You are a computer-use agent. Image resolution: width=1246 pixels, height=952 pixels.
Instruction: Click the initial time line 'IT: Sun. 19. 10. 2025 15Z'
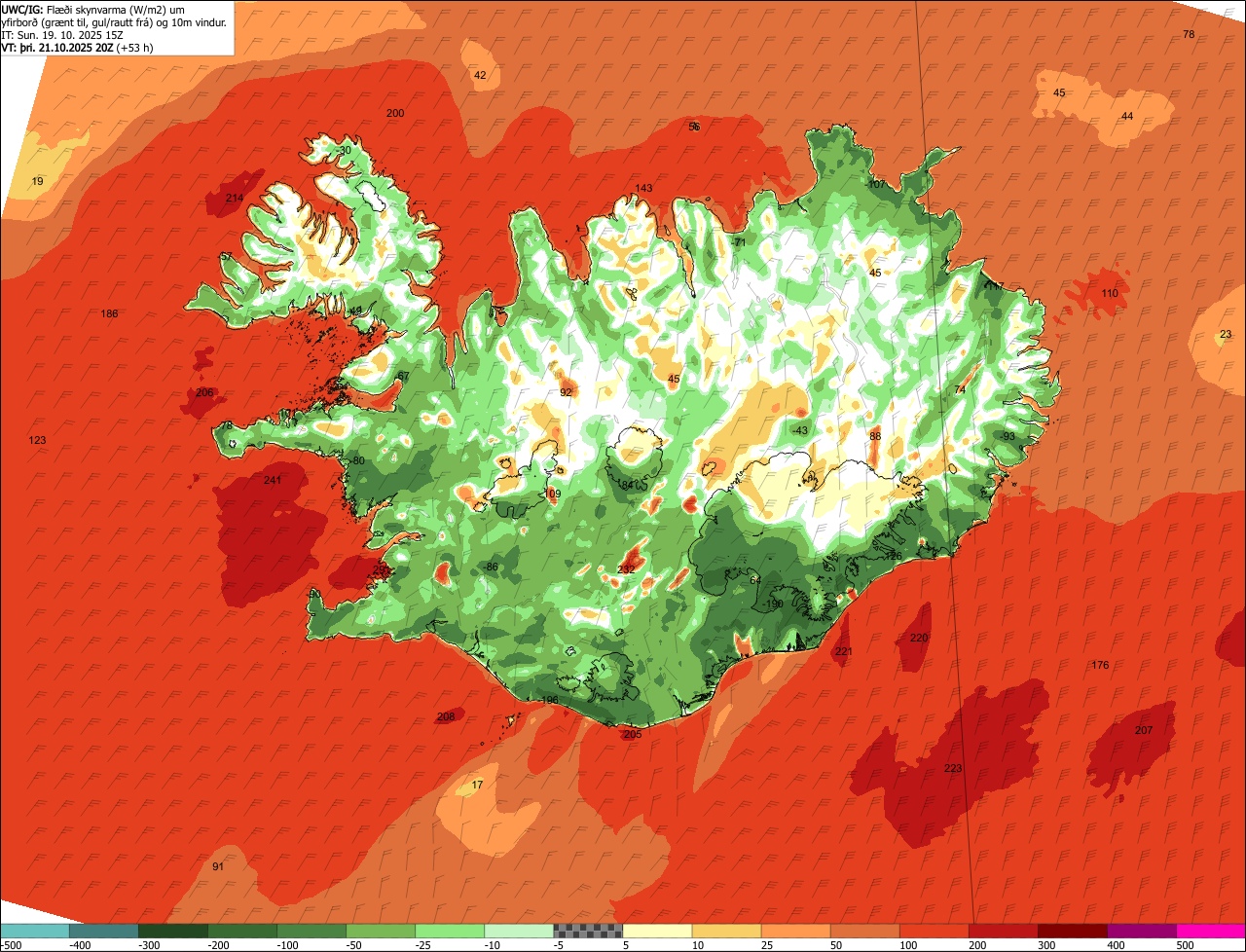[63, 35]
